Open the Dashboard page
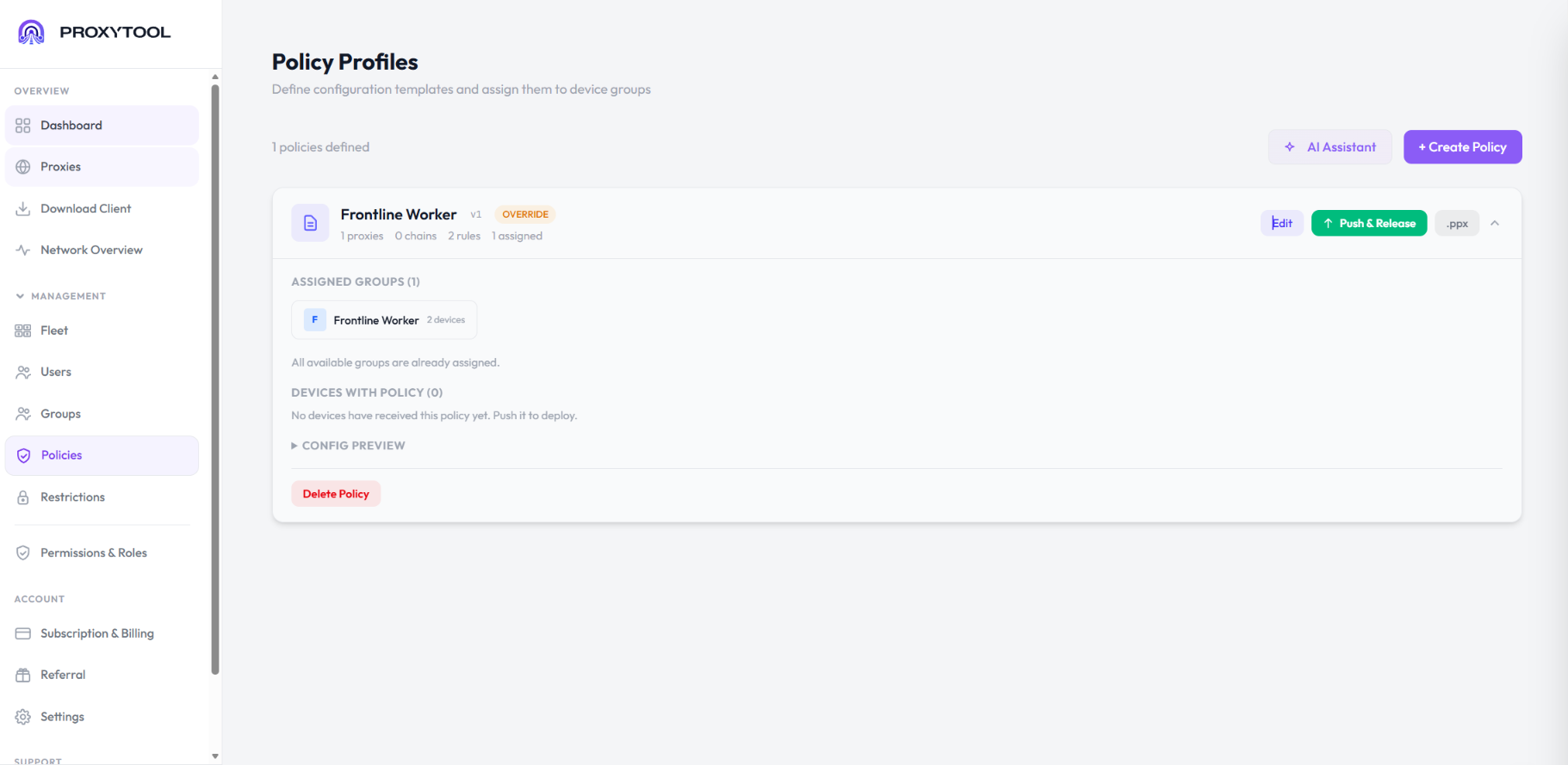Viewport: 1568px width, 765px height. [x=102, y=126]
